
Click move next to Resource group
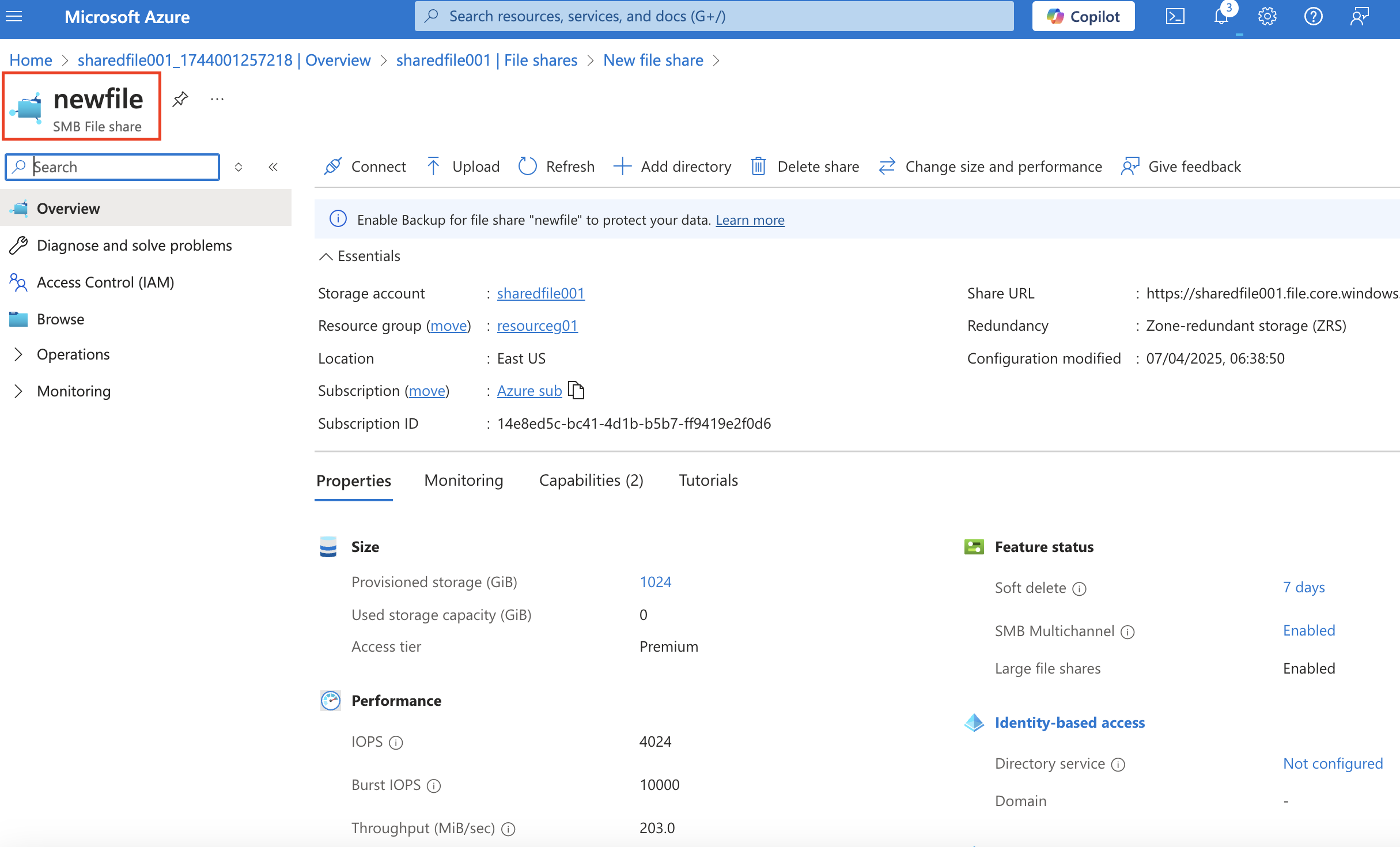click(449, 326)
